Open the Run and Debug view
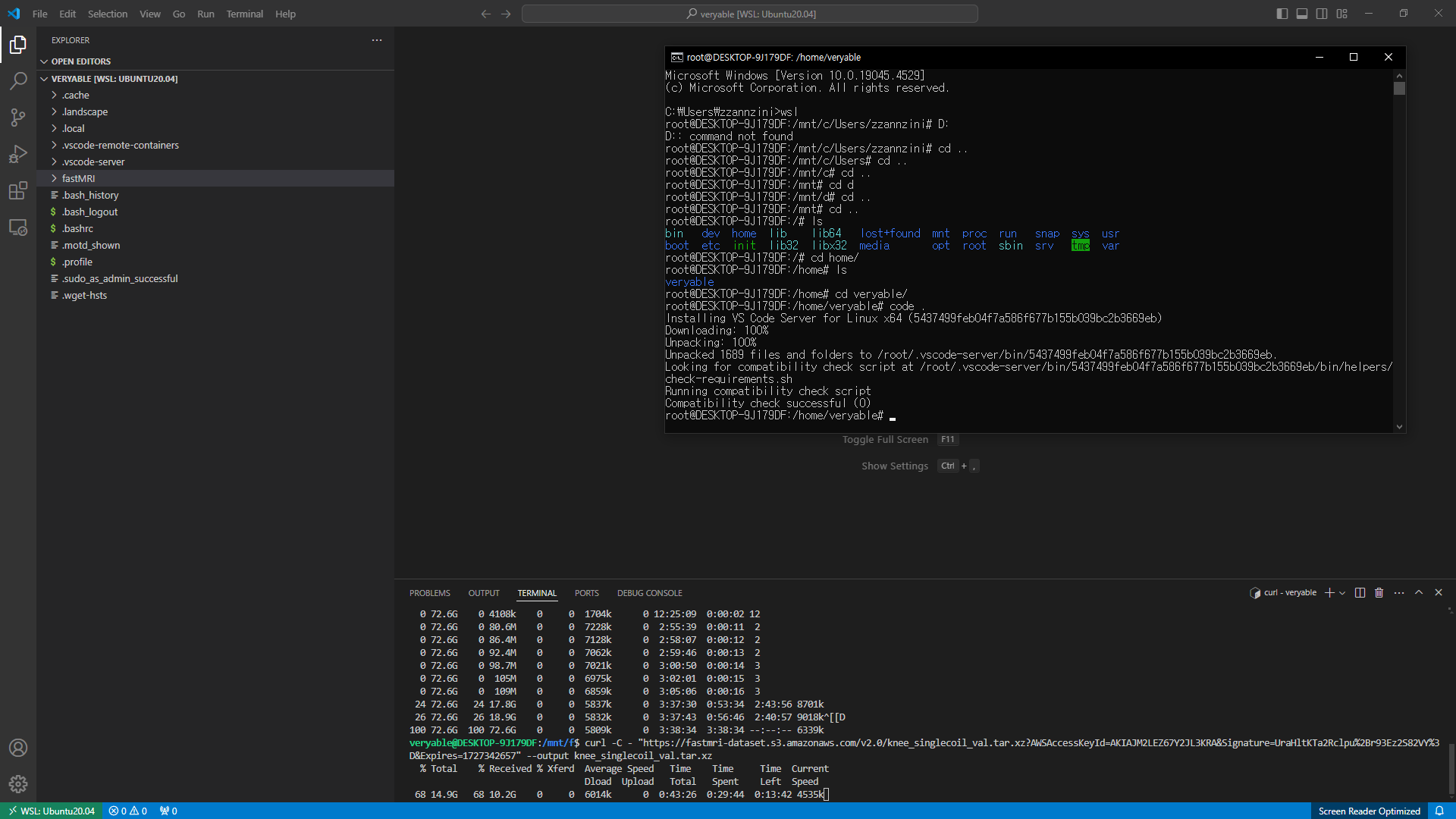The height and width of the screenshot is (819, 1456). point(18,154)
